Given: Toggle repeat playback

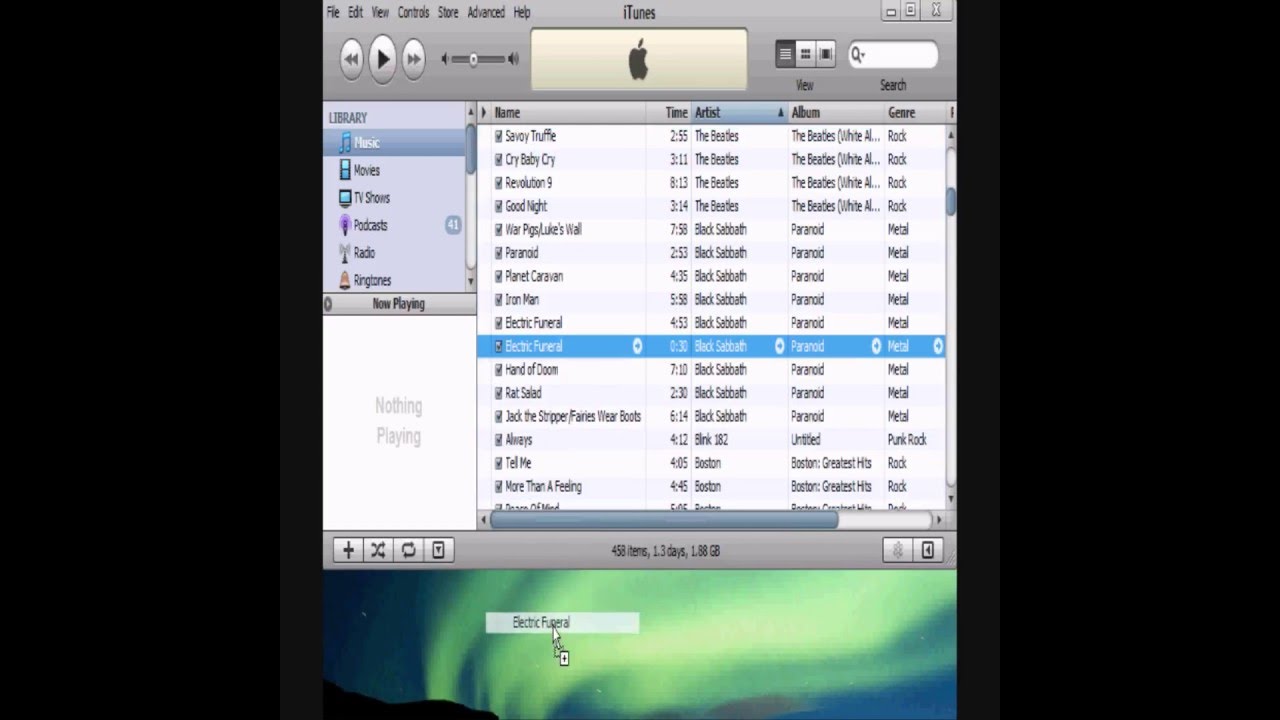Looking at the screenshot, I should 408,550.
